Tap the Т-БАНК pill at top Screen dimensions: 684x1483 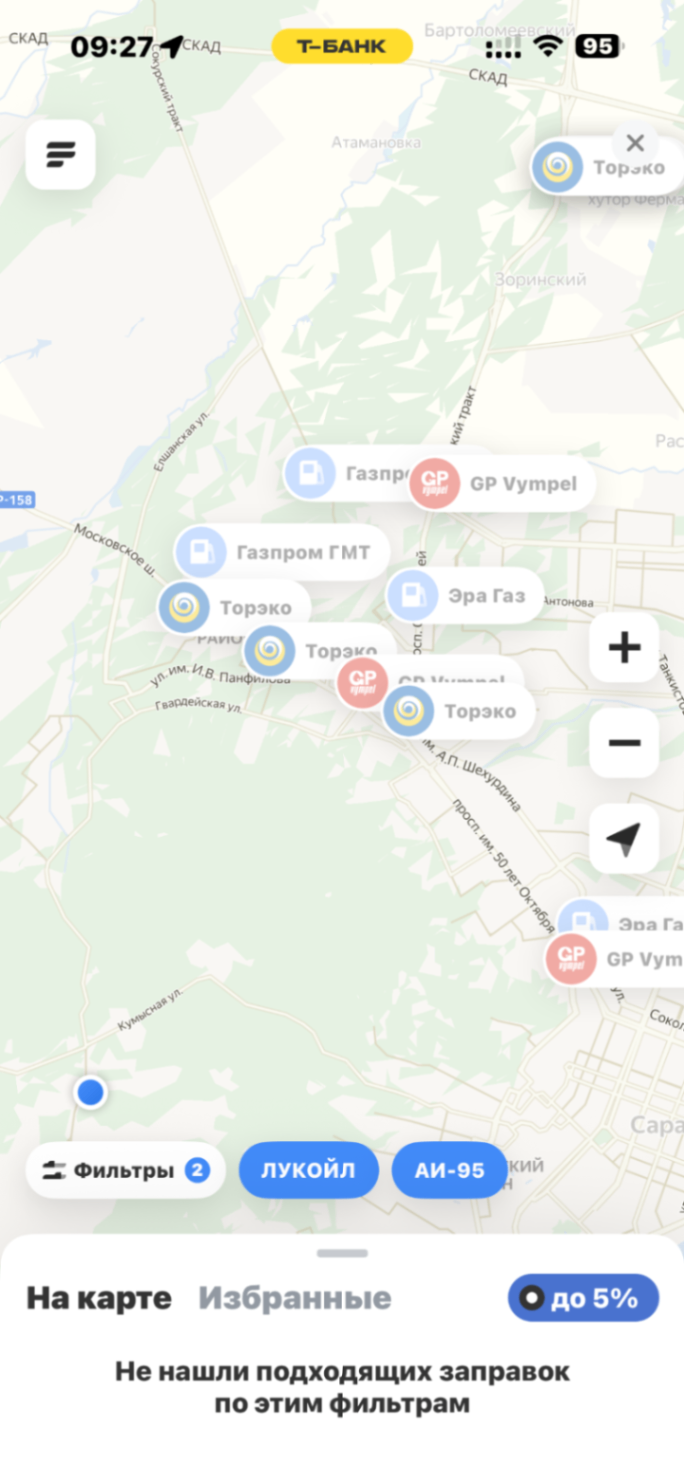click(342, 47)
